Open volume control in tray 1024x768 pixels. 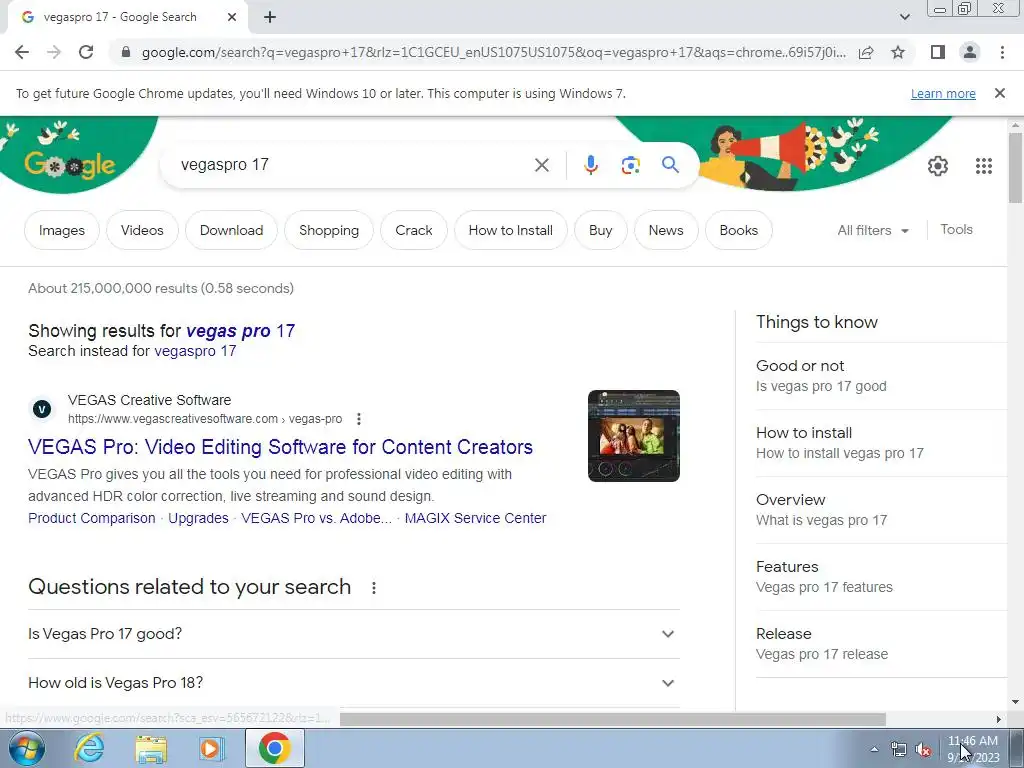click(x=923, y=750)
